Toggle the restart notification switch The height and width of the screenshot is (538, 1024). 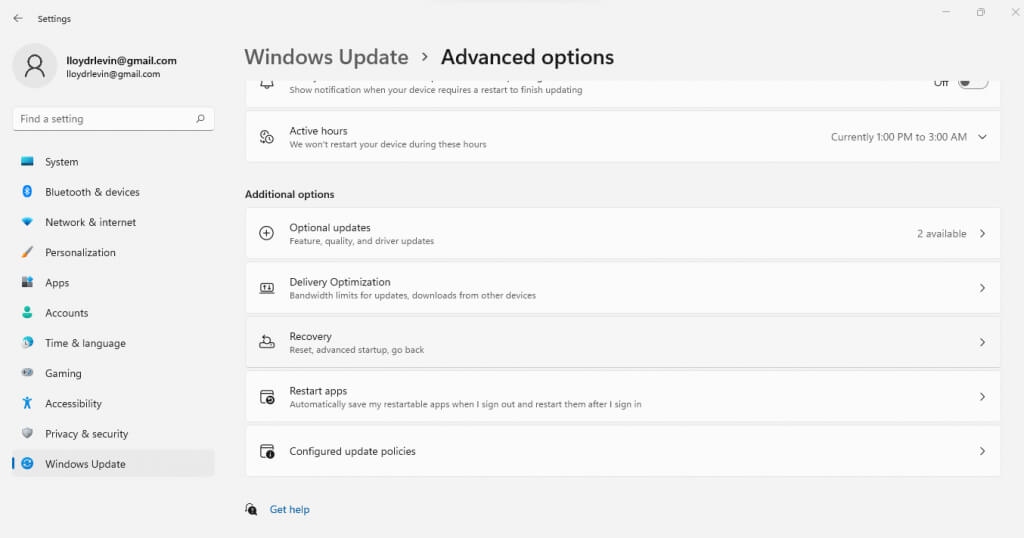click(972, 83)
